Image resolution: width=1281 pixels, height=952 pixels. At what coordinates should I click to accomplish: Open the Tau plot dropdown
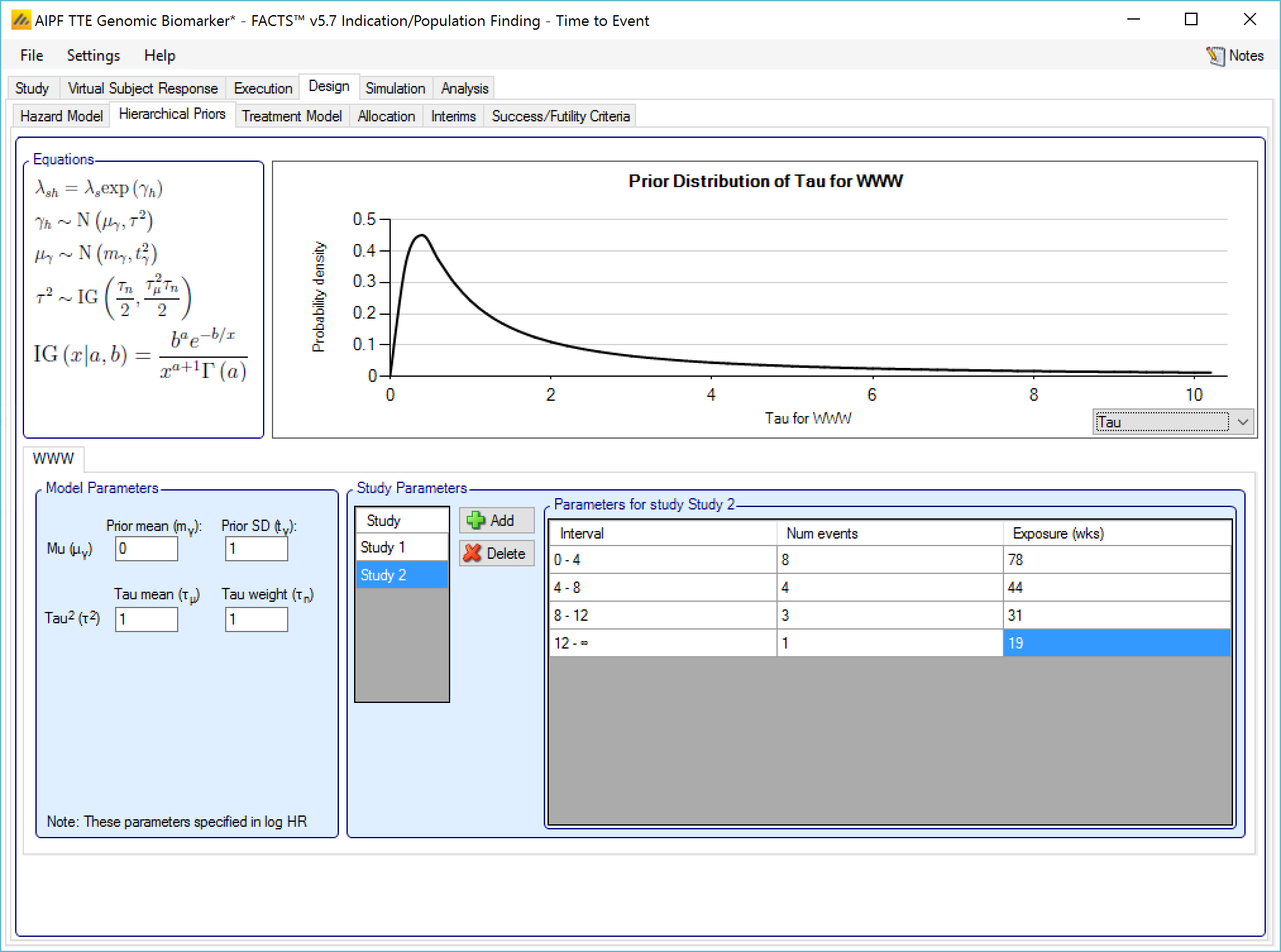pos(1242,422)
